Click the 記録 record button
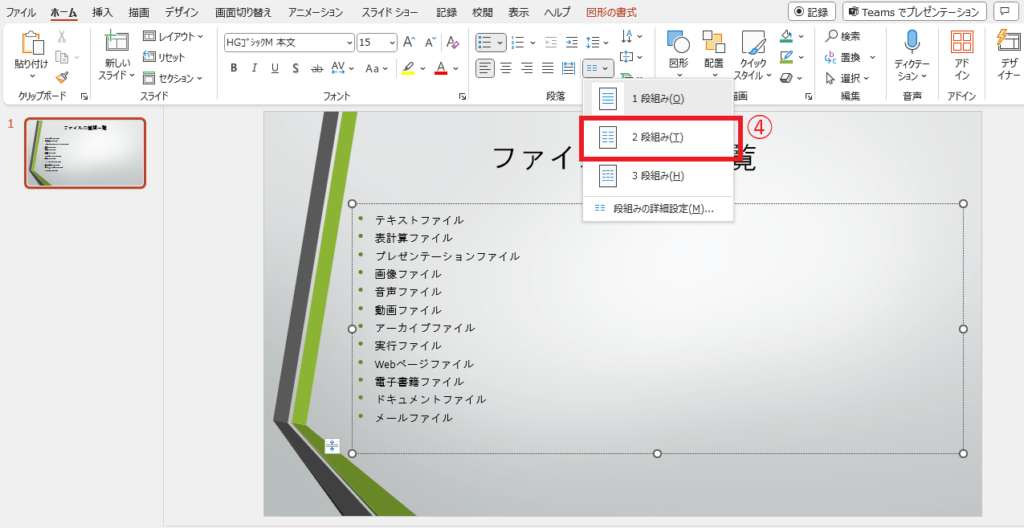Image resolution: width=1024 pixels, height=528 pixels. pyautogui.click(x=812, y=12)
